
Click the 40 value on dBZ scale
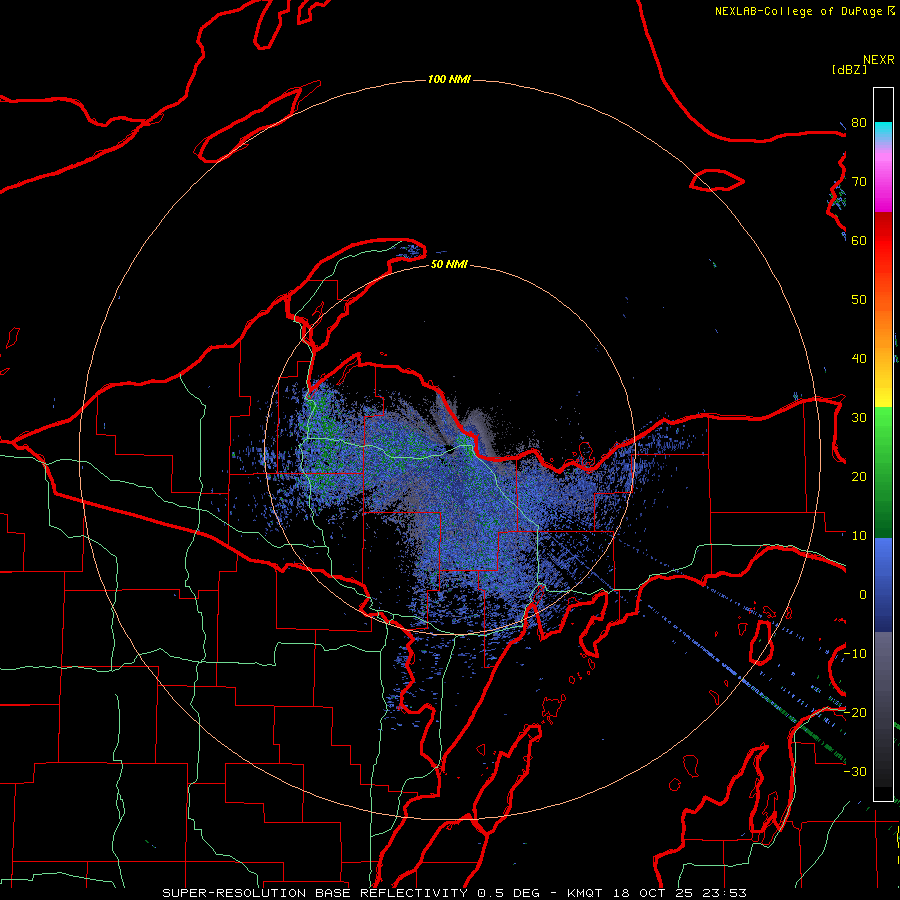(x=859, y=359)
